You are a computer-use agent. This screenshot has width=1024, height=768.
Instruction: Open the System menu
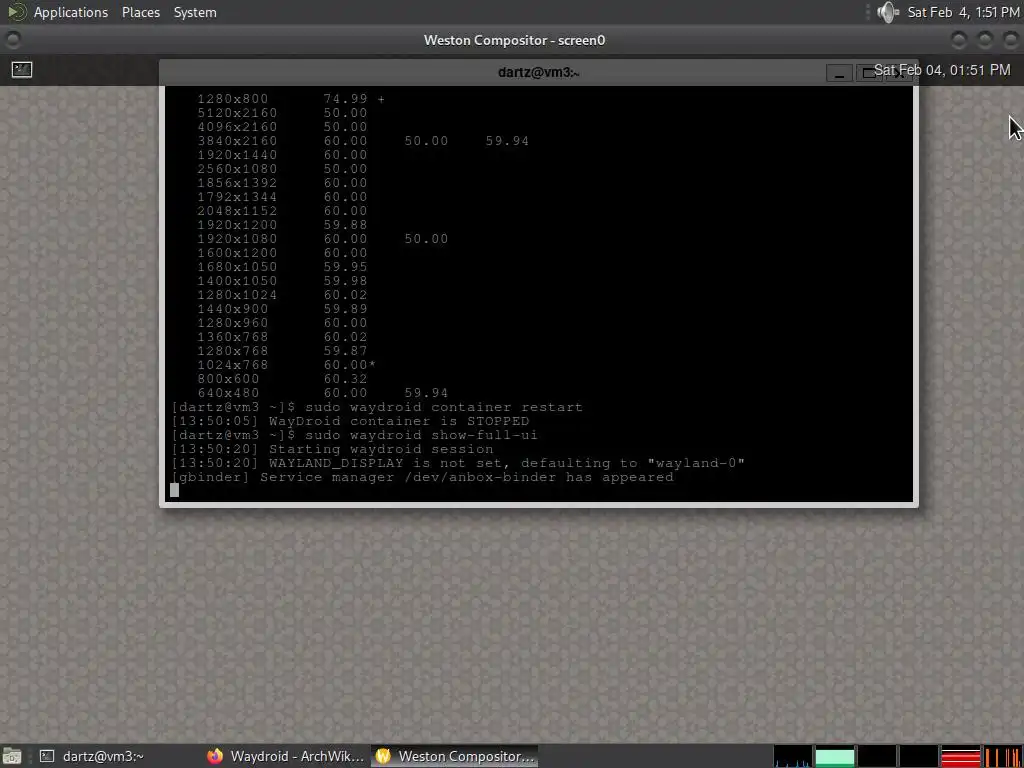pos(195,12)
